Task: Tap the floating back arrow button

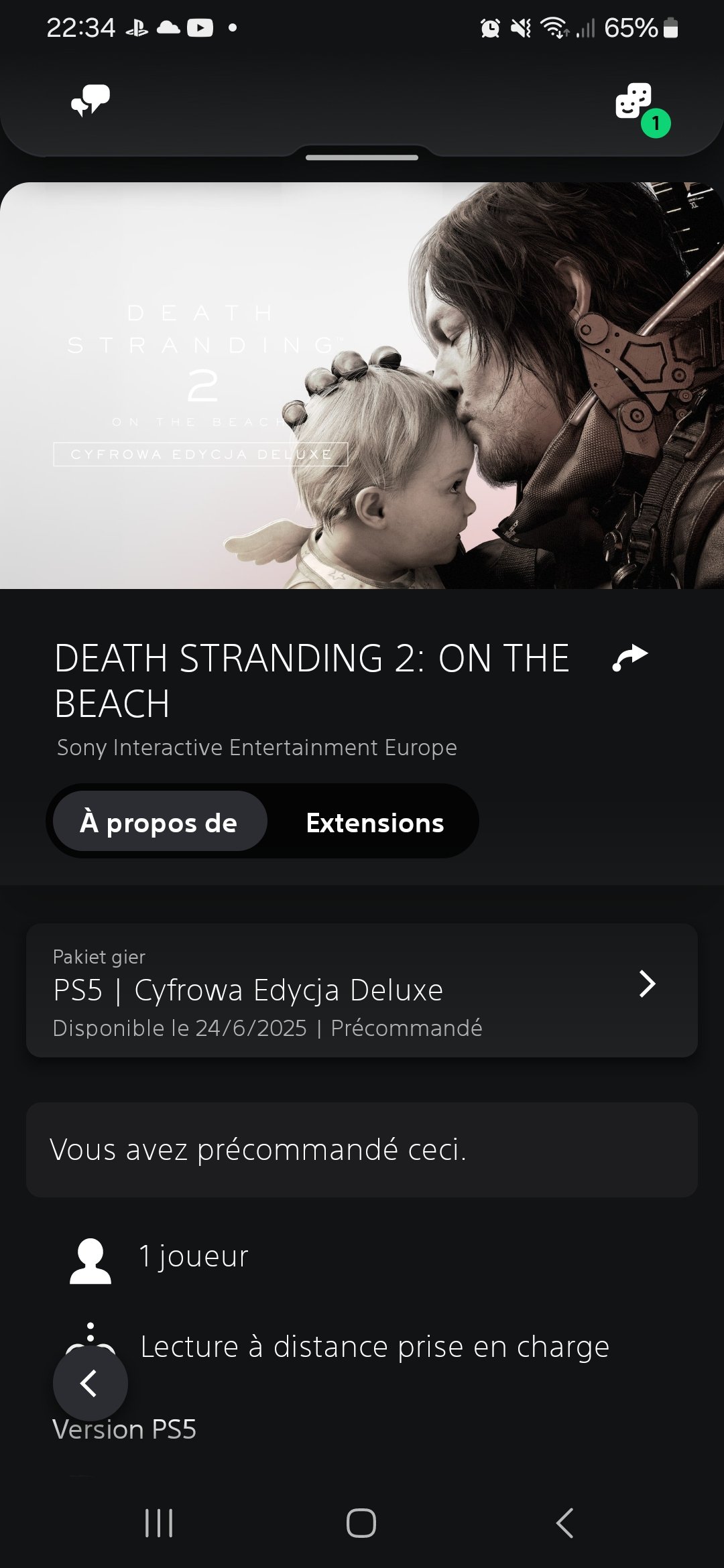Action: pyautogui.click(x=90, y=1383)
